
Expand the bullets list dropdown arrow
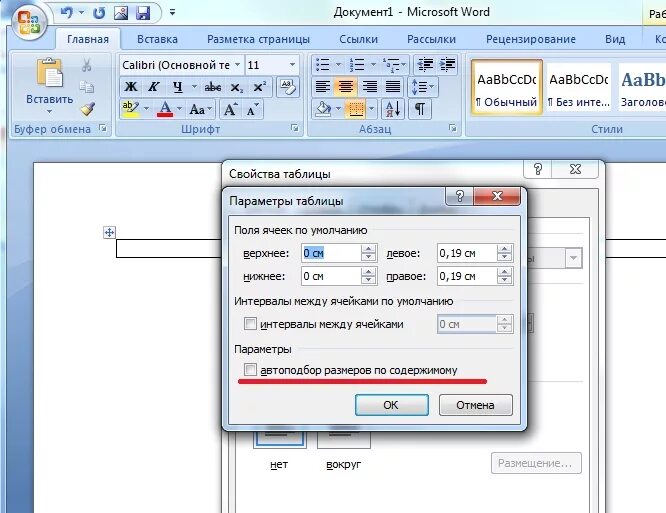(x=339, y=65)
